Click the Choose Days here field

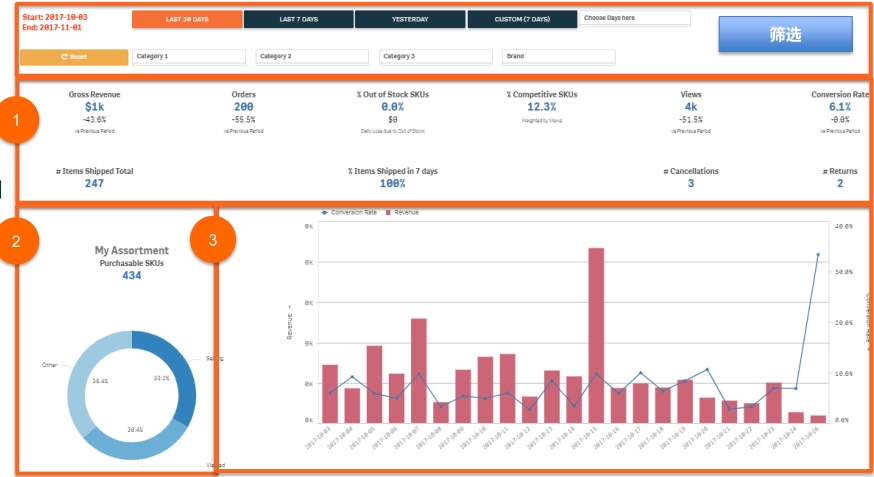(x=635, y=18)
